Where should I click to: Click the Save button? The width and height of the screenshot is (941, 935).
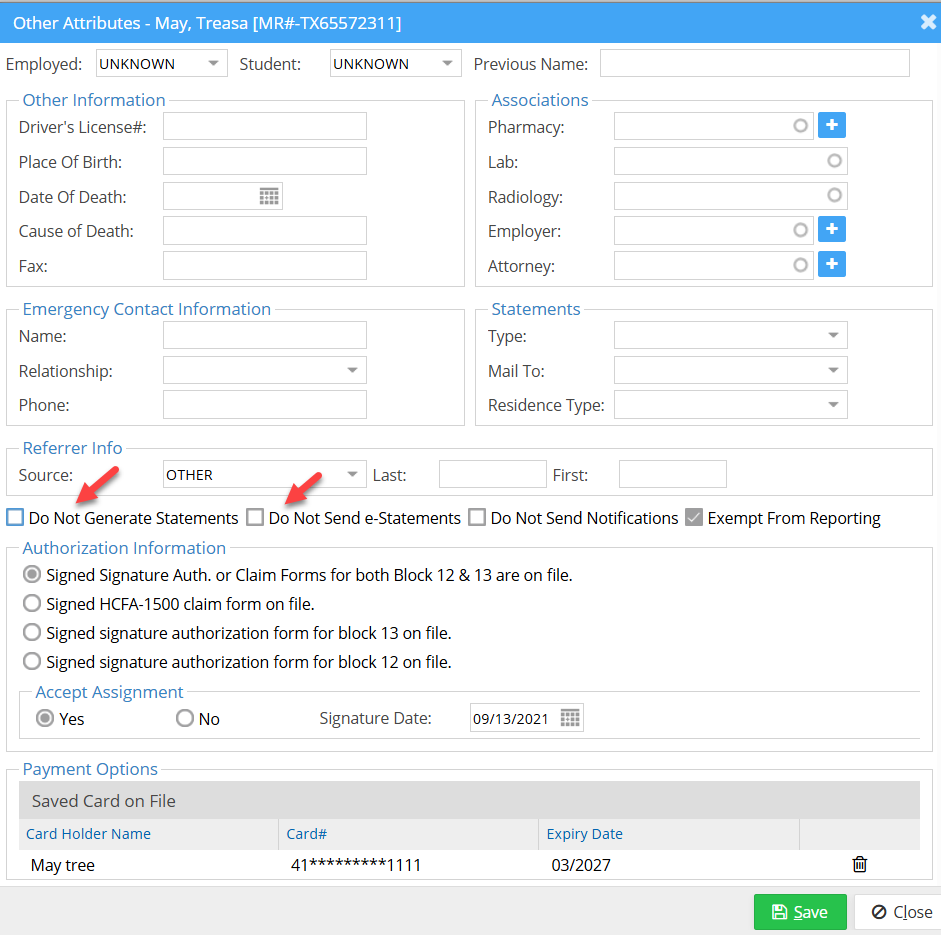pyautogui.click(x=800, y=912)
